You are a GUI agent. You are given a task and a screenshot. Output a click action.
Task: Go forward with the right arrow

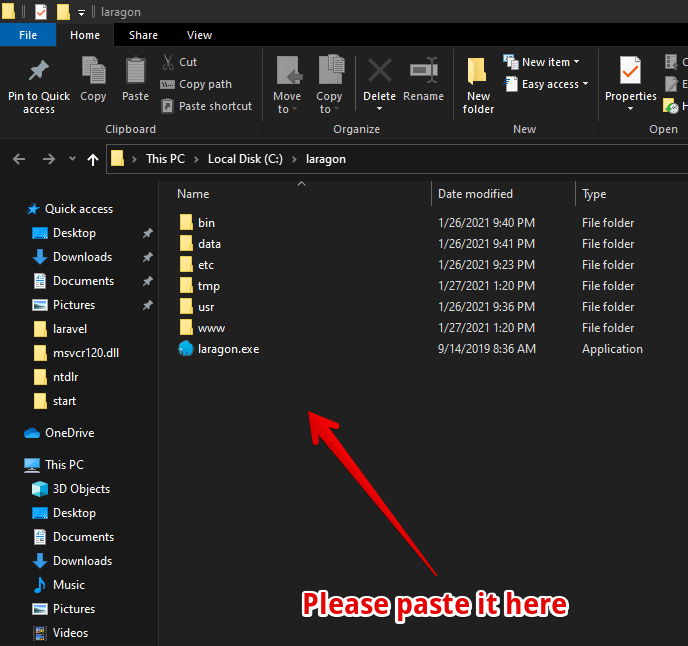coord(49,159)
